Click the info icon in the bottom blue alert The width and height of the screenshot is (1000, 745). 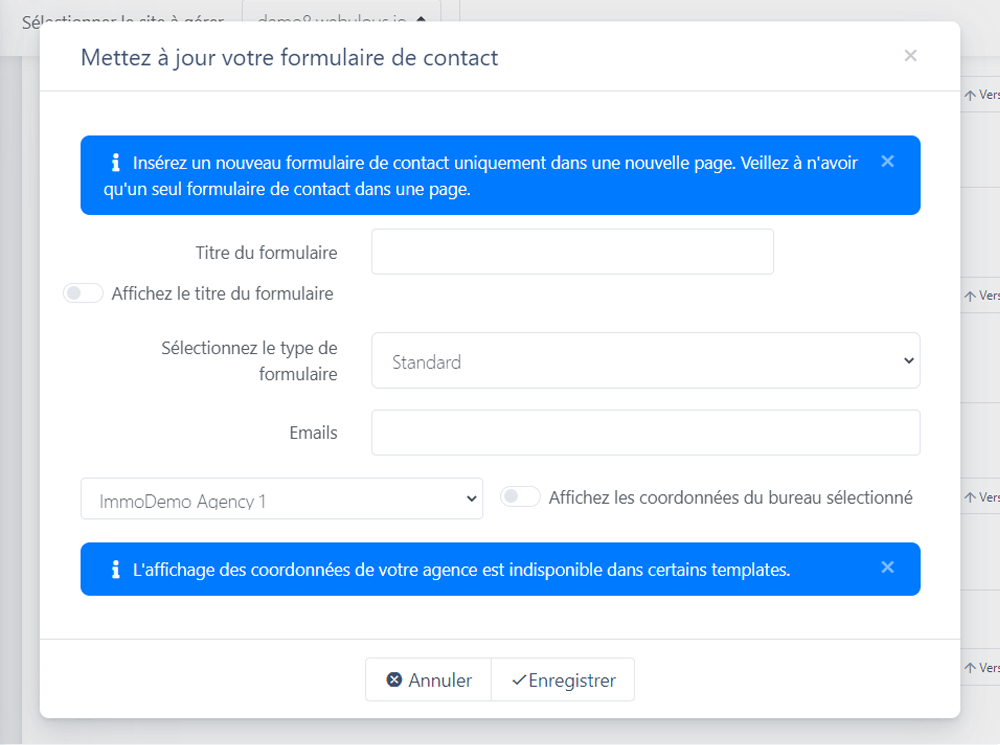(116, 570)
